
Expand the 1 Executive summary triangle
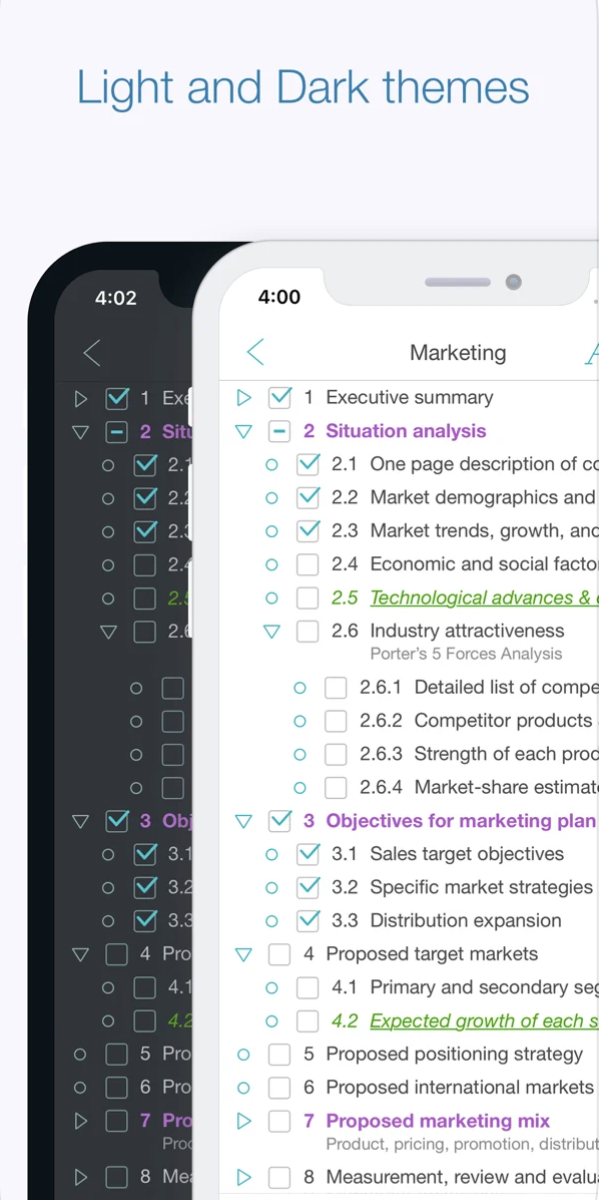pos(243,398)
